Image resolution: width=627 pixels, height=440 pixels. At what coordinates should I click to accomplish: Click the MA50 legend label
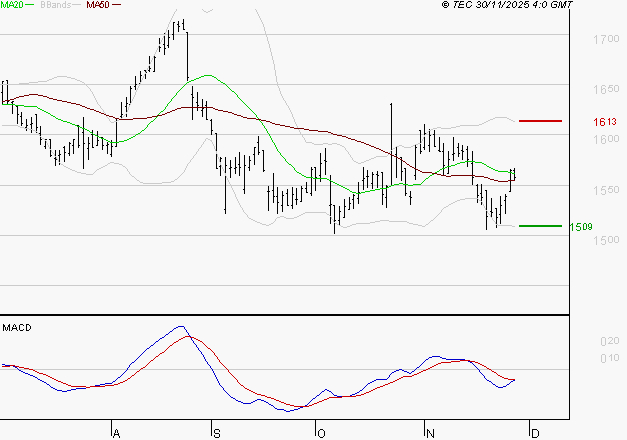(x=98, y=5)
